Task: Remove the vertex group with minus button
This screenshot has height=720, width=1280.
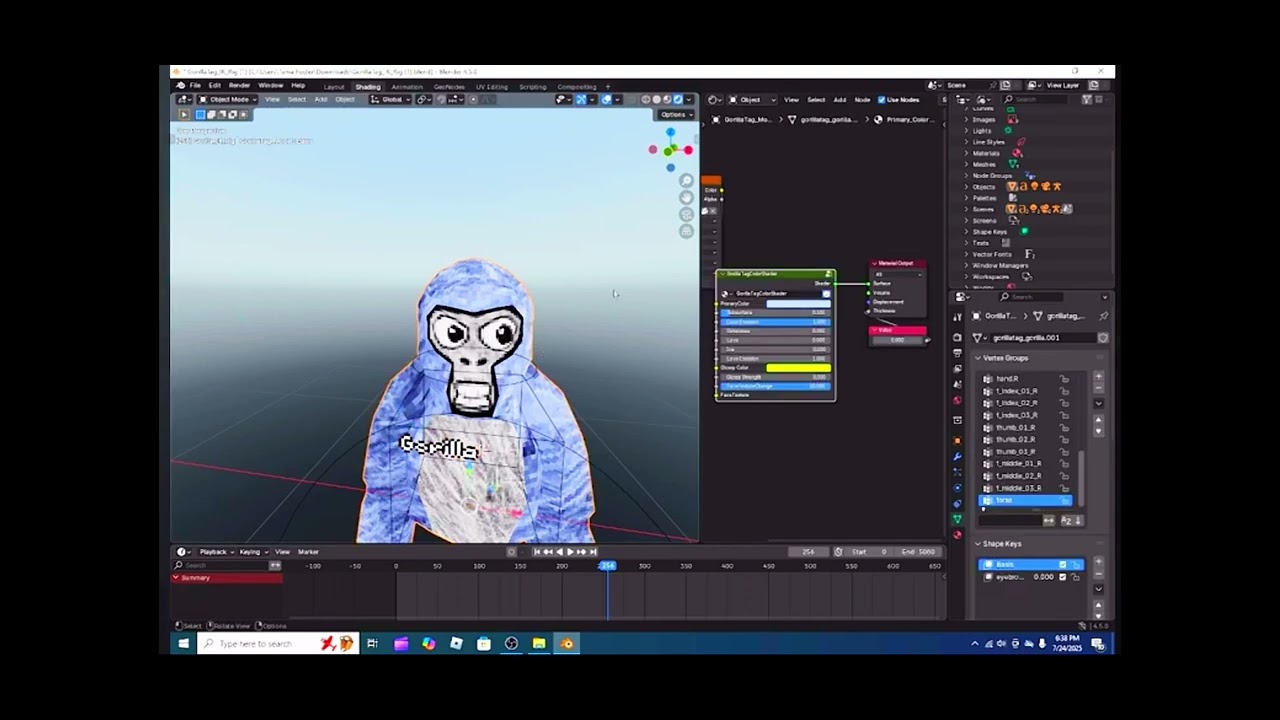Action: pos(1098,389)
